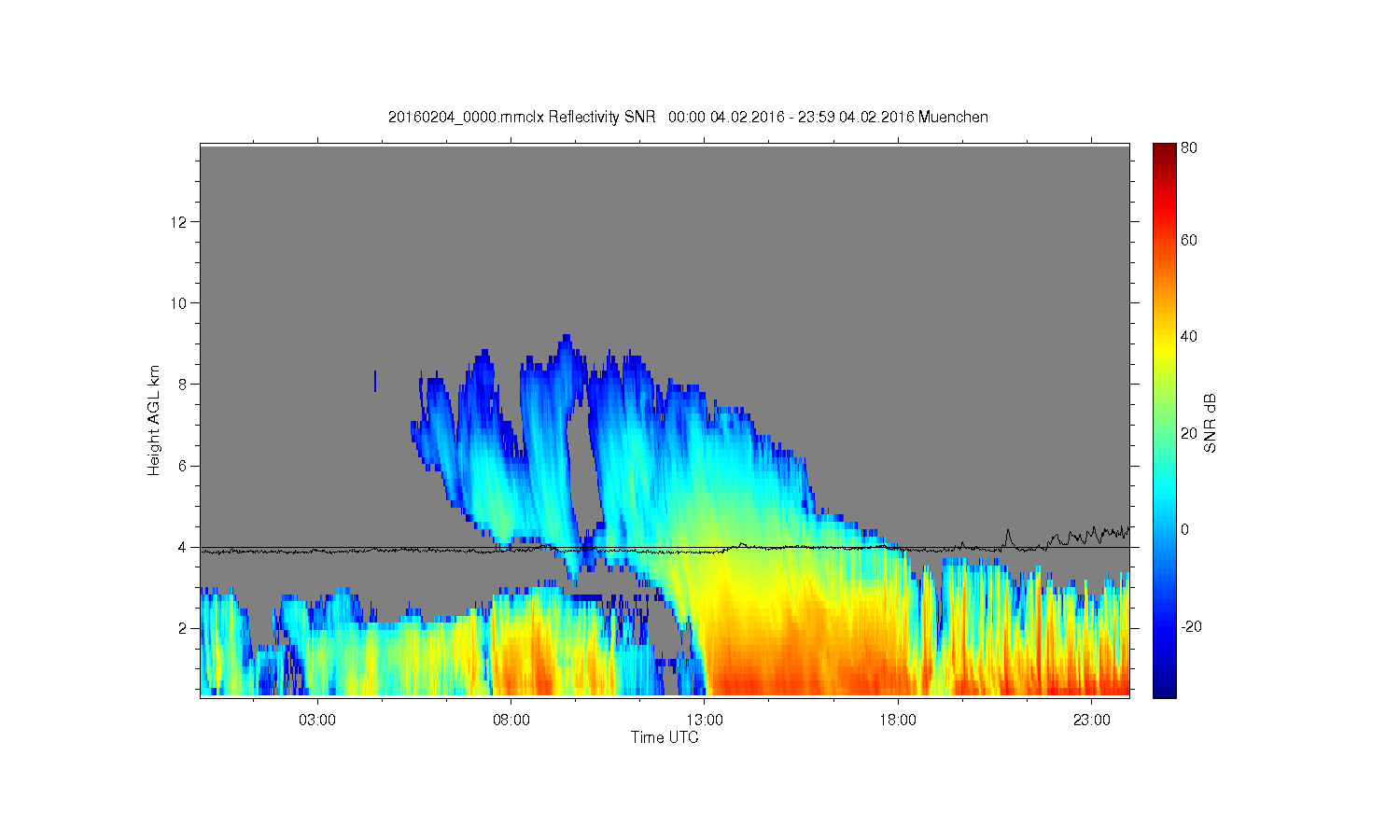Click the 03:00 time tick label
This screenshot has width=1400, height=840.
pyautogui.click(x=317, y=721)
